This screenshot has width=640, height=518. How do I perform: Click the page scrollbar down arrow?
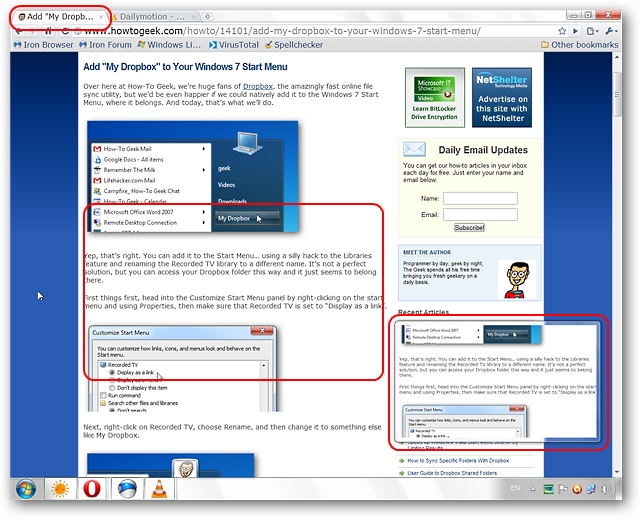pyautogui.click(x=617, y=472)
